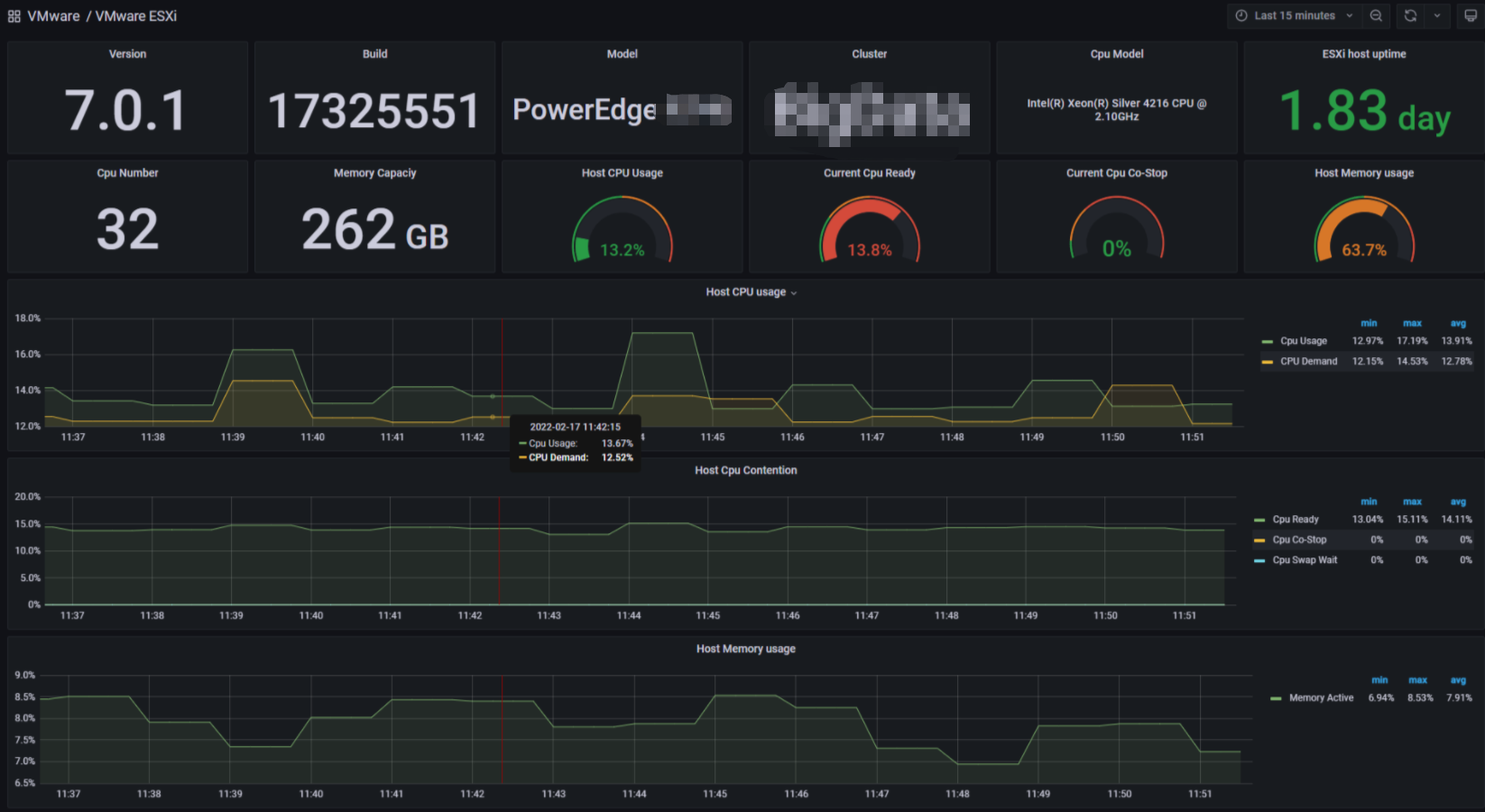
Task: Toggle the Cpu Usage series in the legend
Action: tap(1304, 341)
